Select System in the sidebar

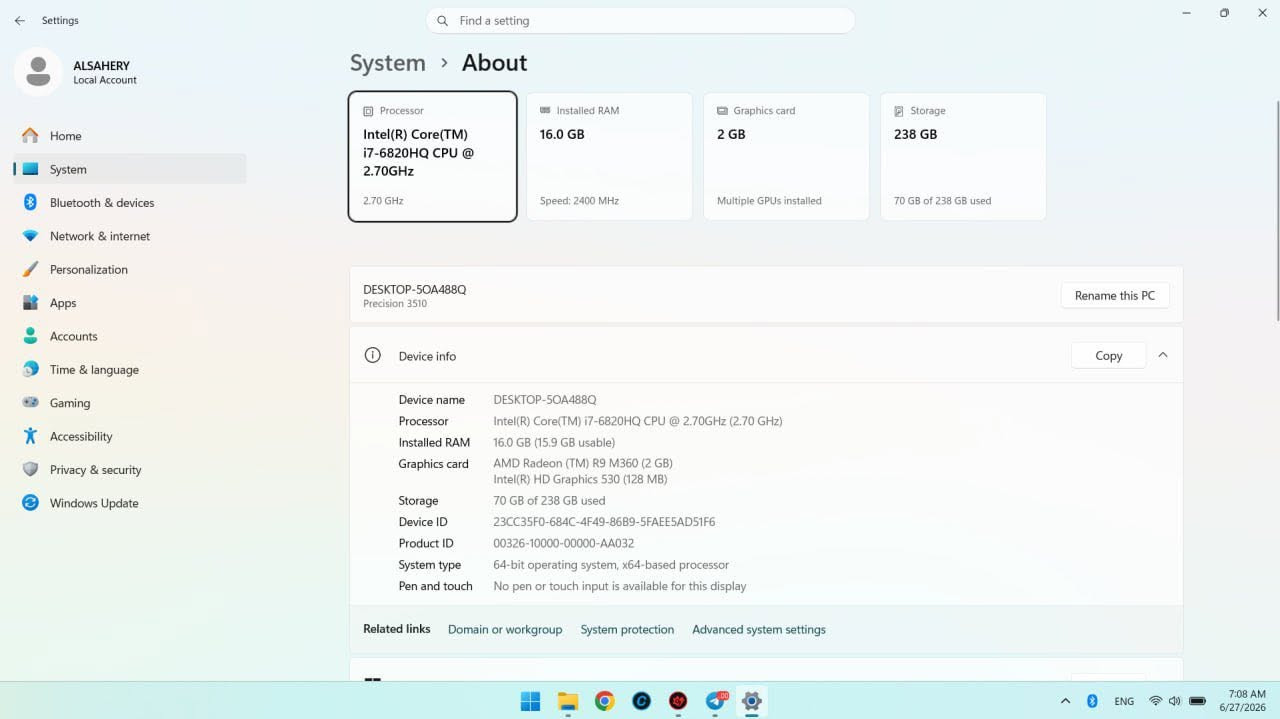point(129,169)
